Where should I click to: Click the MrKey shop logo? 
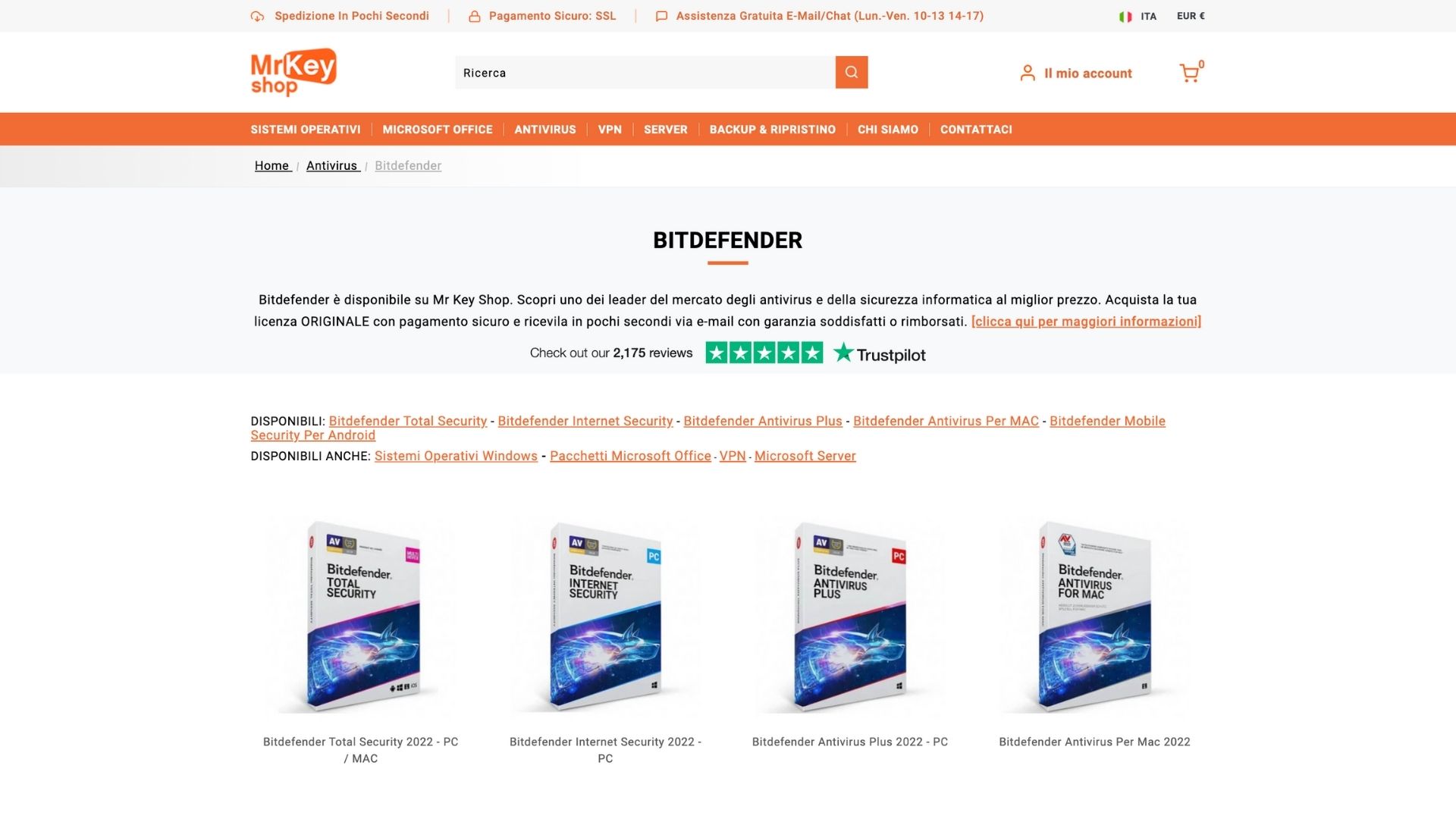[293, 72]
